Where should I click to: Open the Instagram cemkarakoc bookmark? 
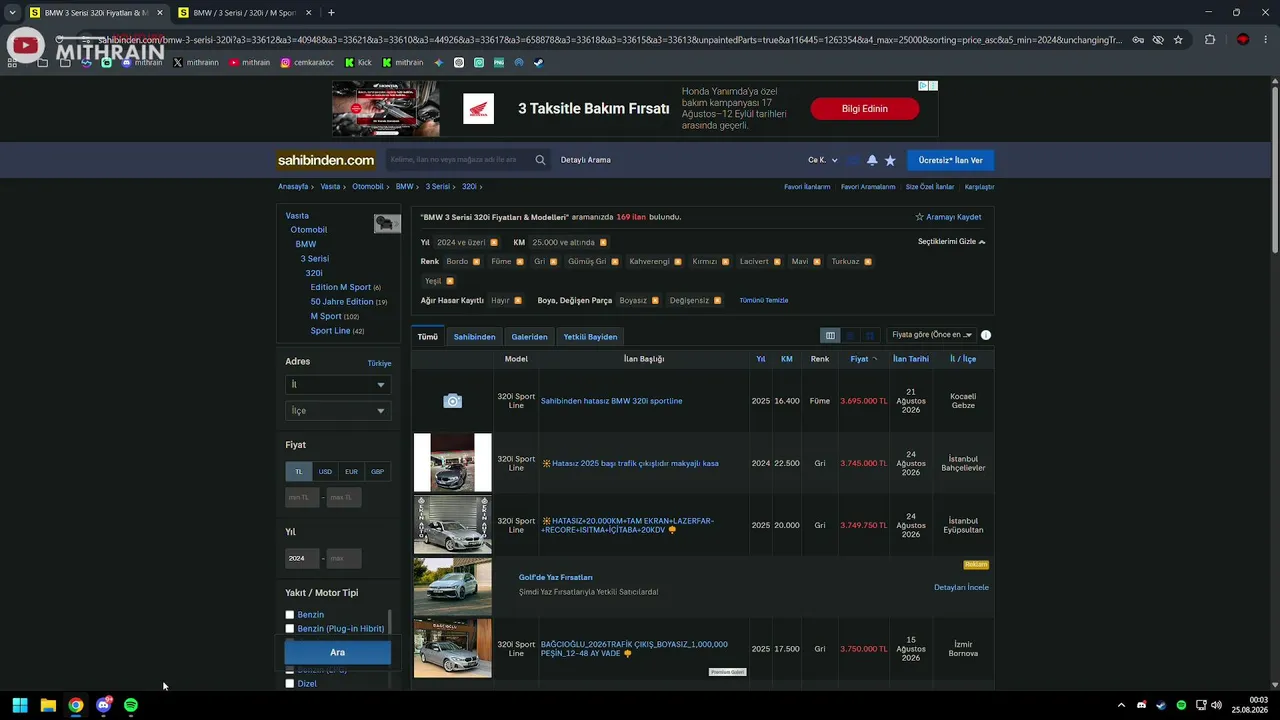[307, 62]
